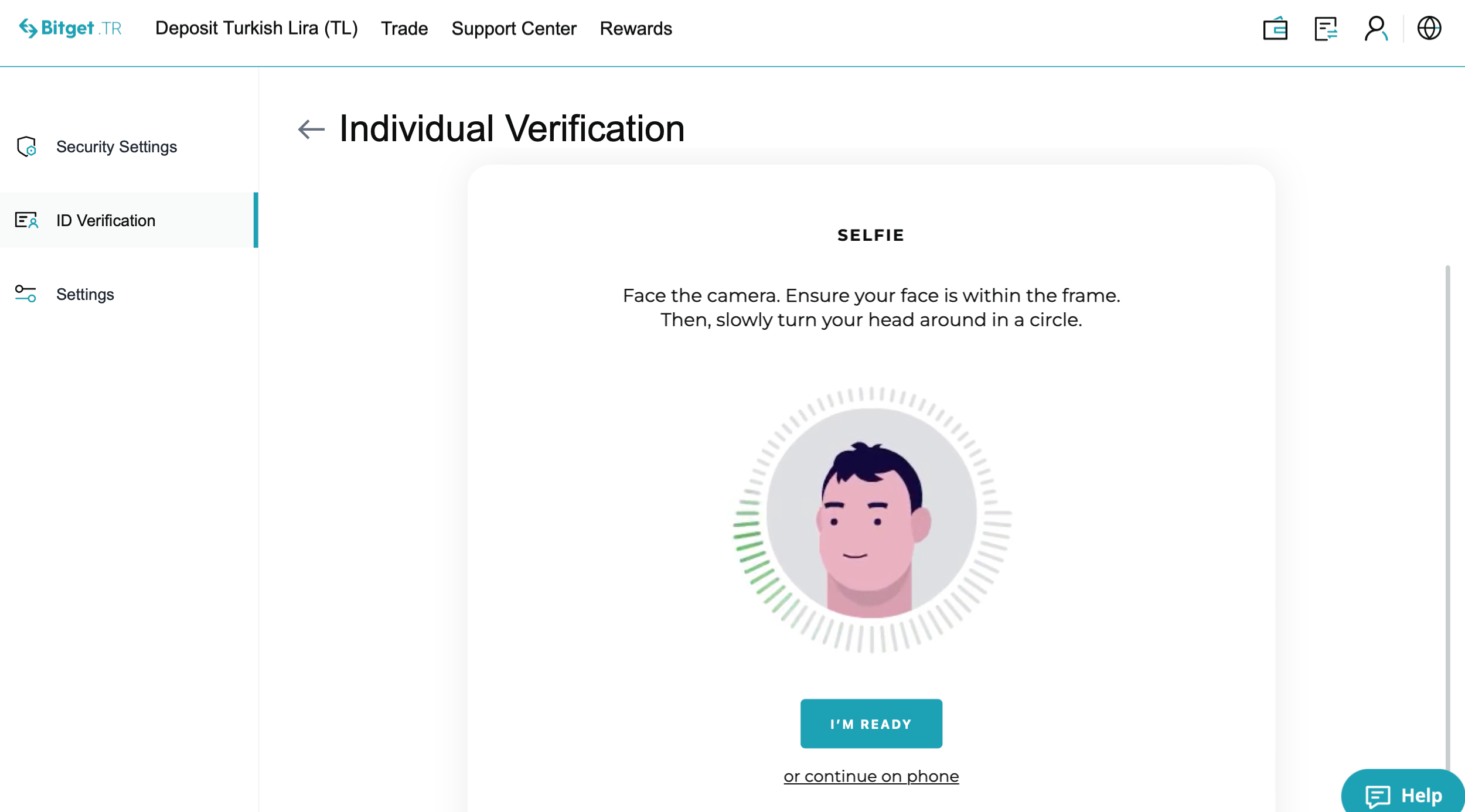1465x812 pixels.
Task: Click the or continue on phone link
Action: [x=871, y=776]
